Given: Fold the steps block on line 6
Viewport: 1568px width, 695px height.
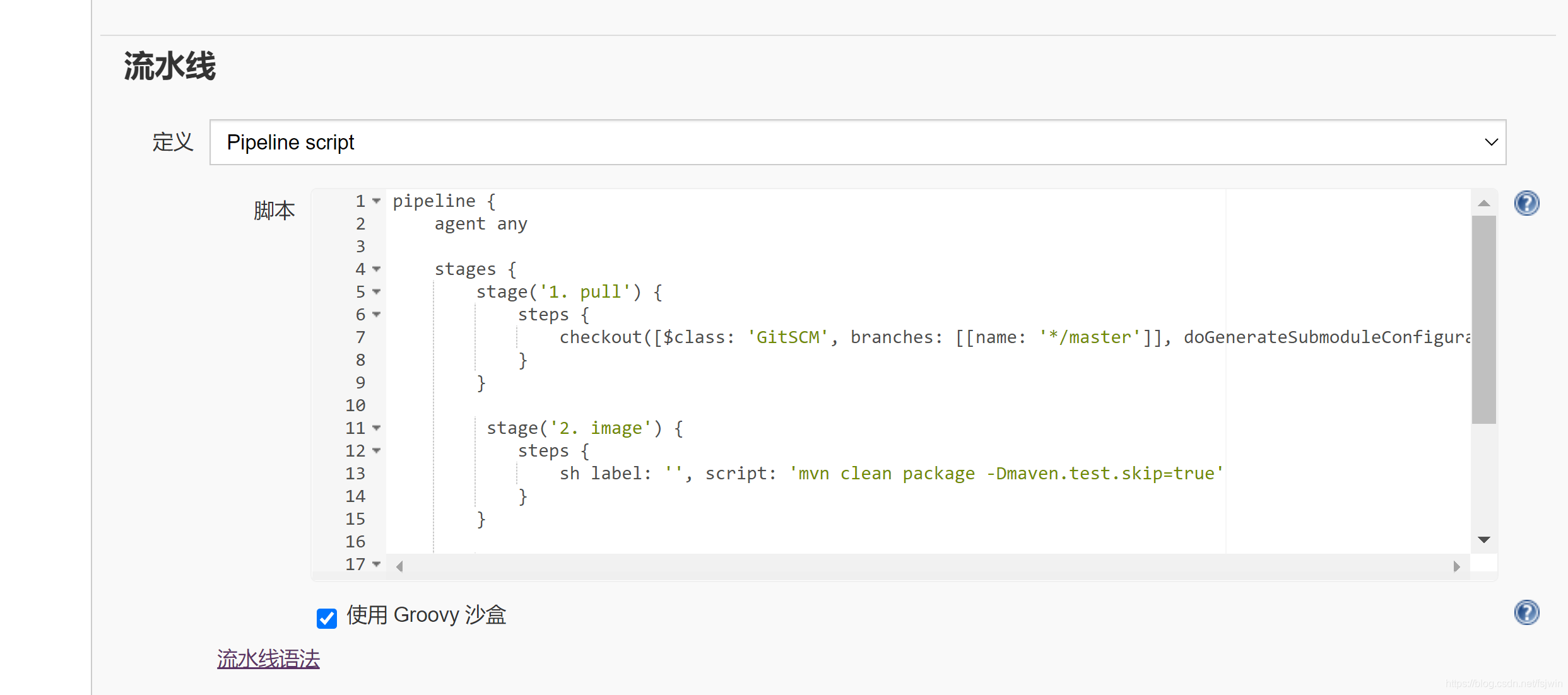Looking at the screenshot, I should (377, 315).
